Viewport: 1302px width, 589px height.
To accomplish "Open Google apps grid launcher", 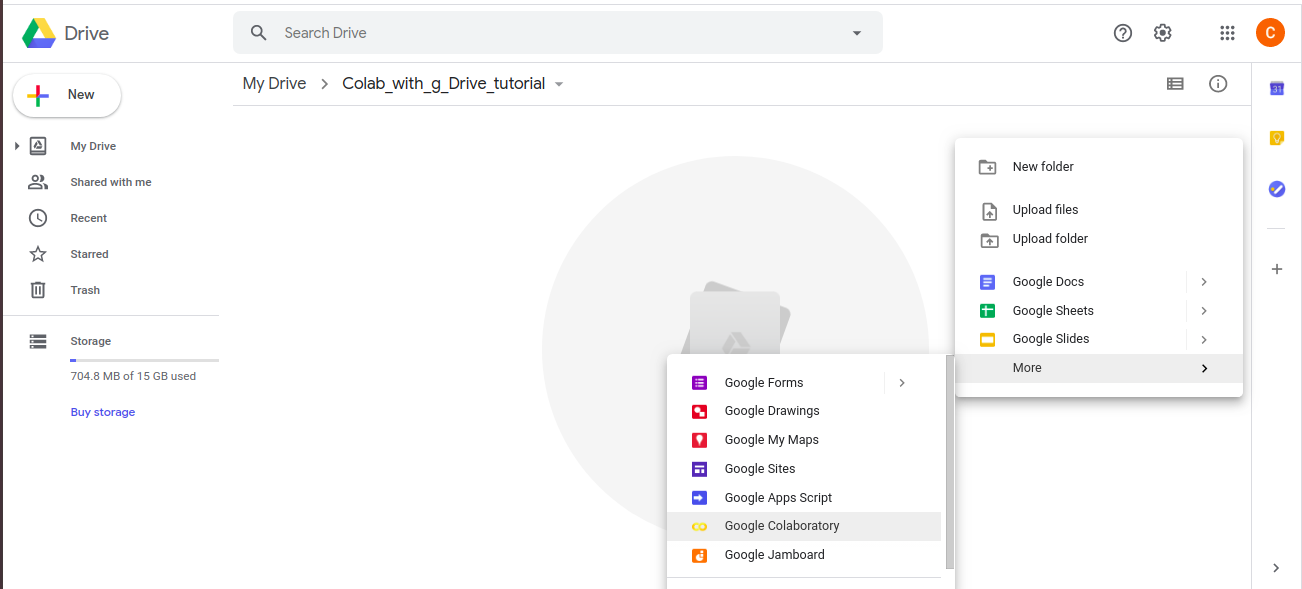I will [1227, 33].
